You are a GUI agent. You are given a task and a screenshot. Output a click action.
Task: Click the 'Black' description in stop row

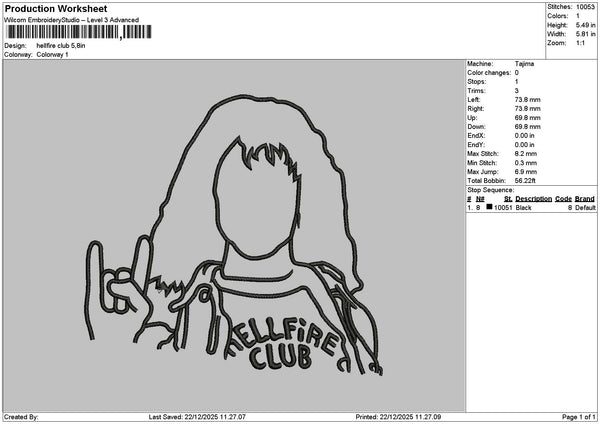point(523,208)
